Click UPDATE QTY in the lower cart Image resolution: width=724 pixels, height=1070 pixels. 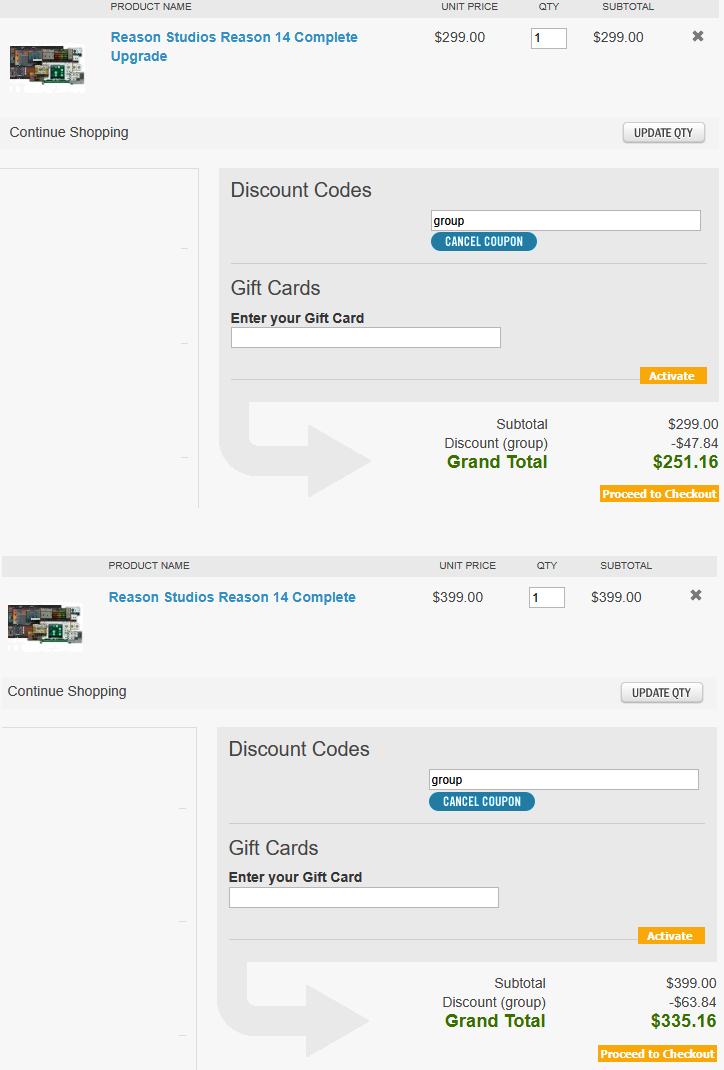pos(661,692)
